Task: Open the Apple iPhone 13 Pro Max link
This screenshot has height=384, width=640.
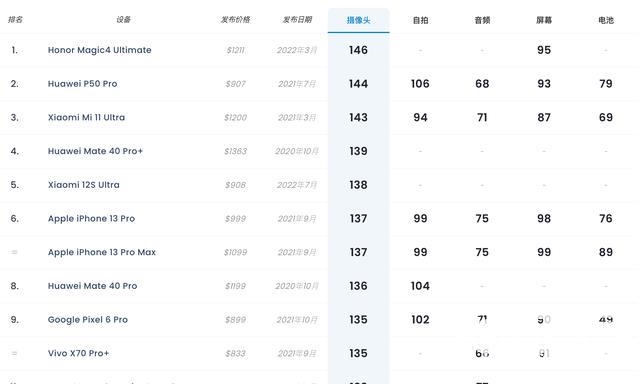Action: tap(102, 252)
